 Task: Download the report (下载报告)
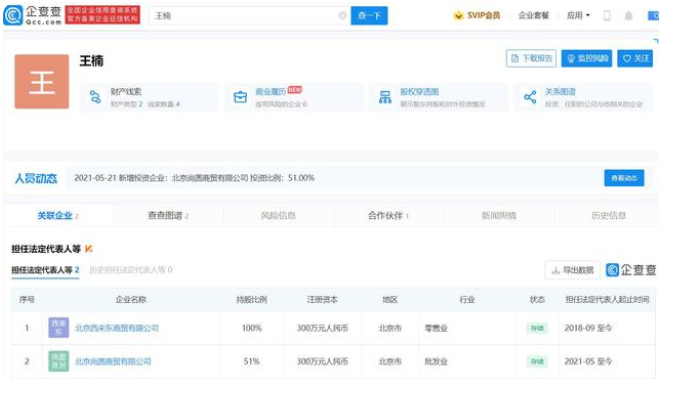(531, 58)
